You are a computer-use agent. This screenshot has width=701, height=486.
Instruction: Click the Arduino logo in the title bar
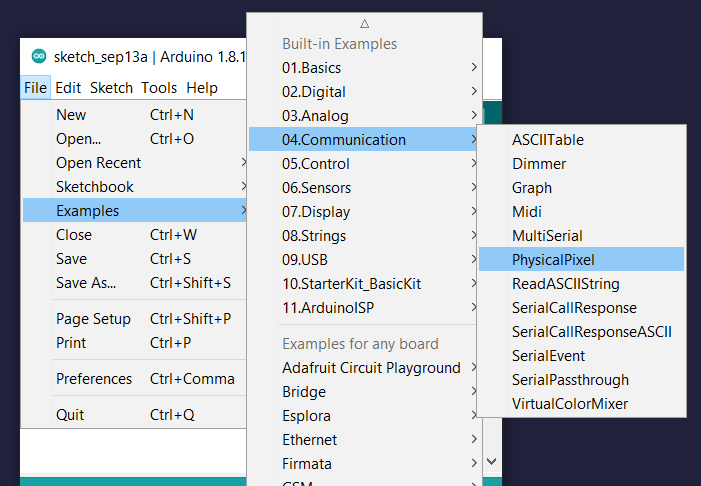[39, 56]
